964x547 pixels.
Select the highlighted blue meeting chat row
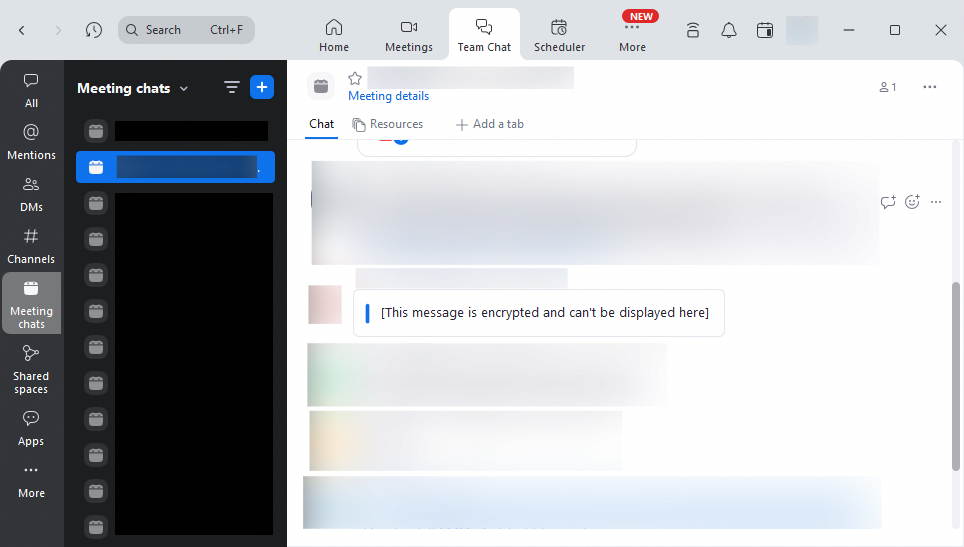tap(175, 167)
